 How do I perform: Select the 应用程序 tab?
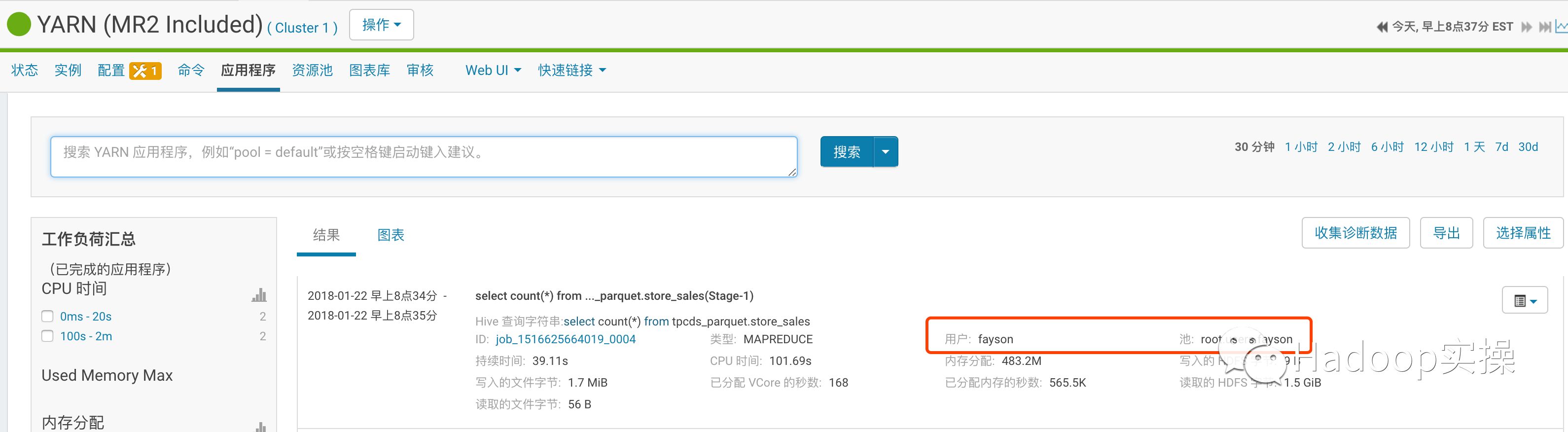click(x=249, y=71)
